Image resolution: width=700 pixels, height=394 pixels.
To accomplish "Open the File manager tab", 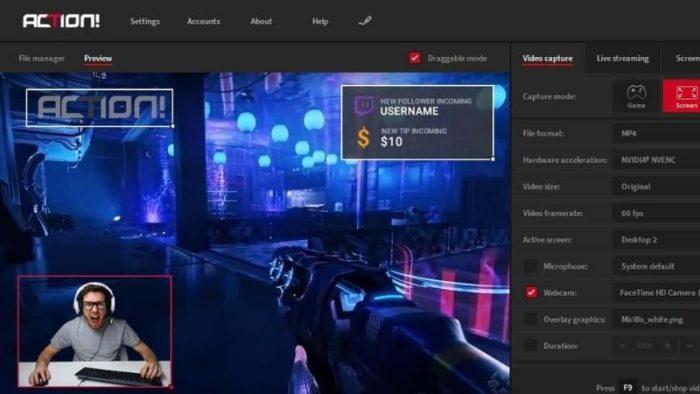I will coord(42,58).
